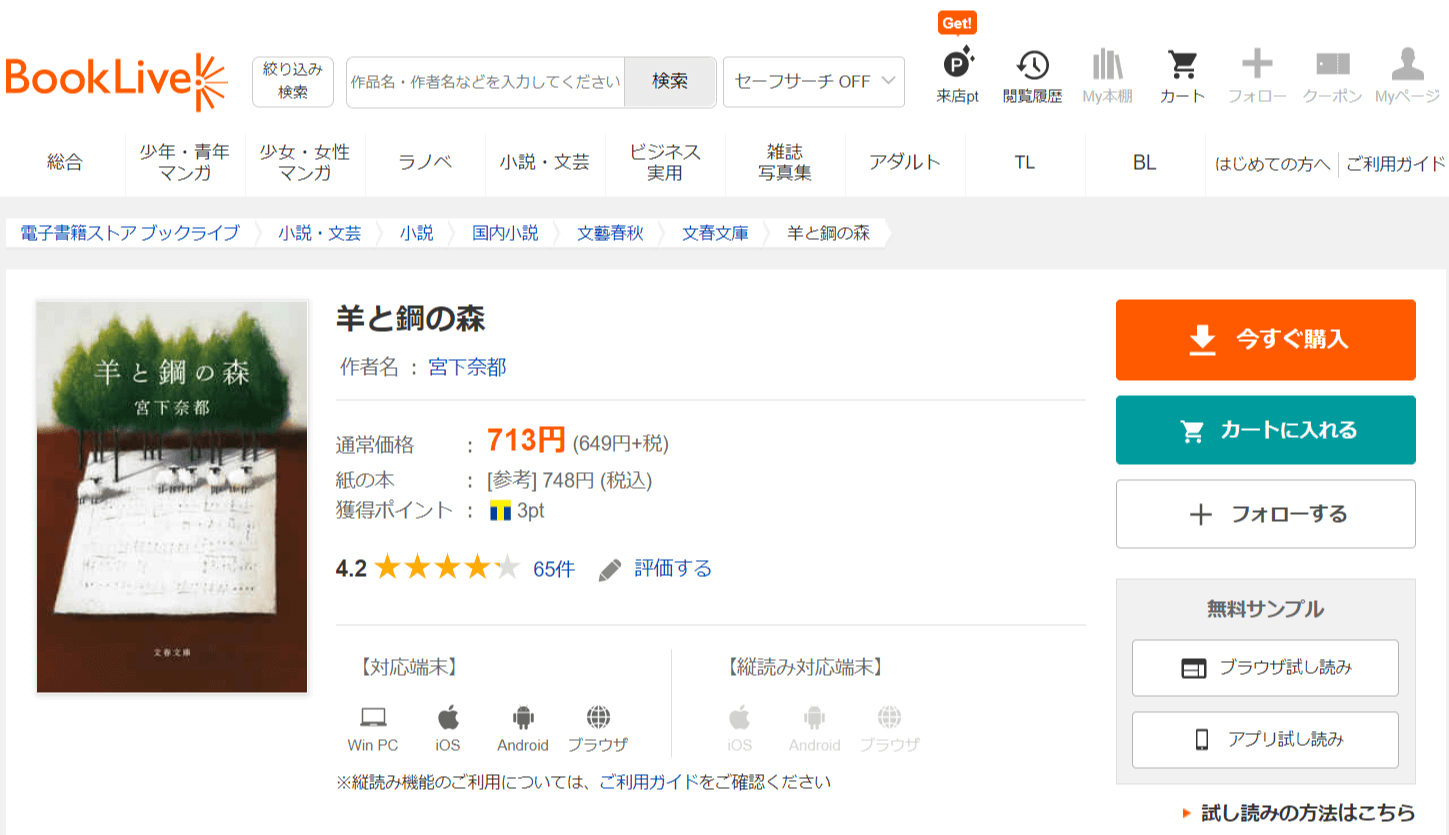
Task: Open the クーポン coupon icon
Action: (1332, 66)
